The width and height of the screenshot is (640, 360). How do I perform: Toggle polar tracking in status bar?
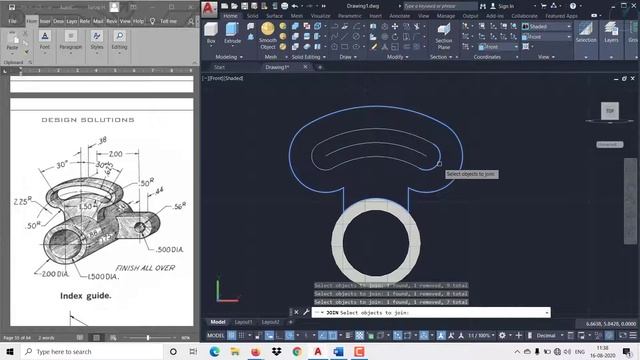289,336
